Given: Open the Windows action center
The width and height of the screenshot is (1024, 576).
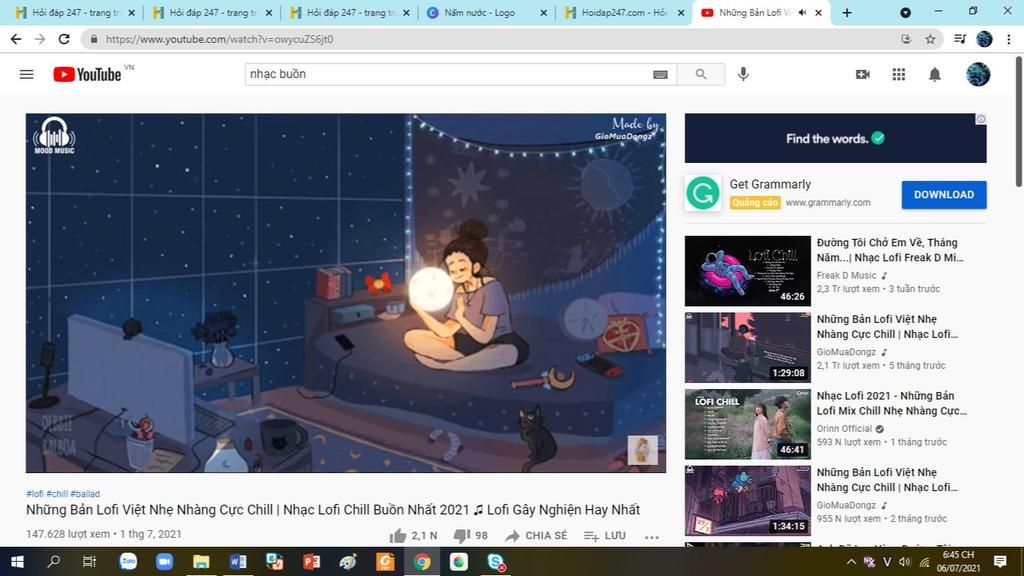Looking at the screenshot, I should point(1000,562).
